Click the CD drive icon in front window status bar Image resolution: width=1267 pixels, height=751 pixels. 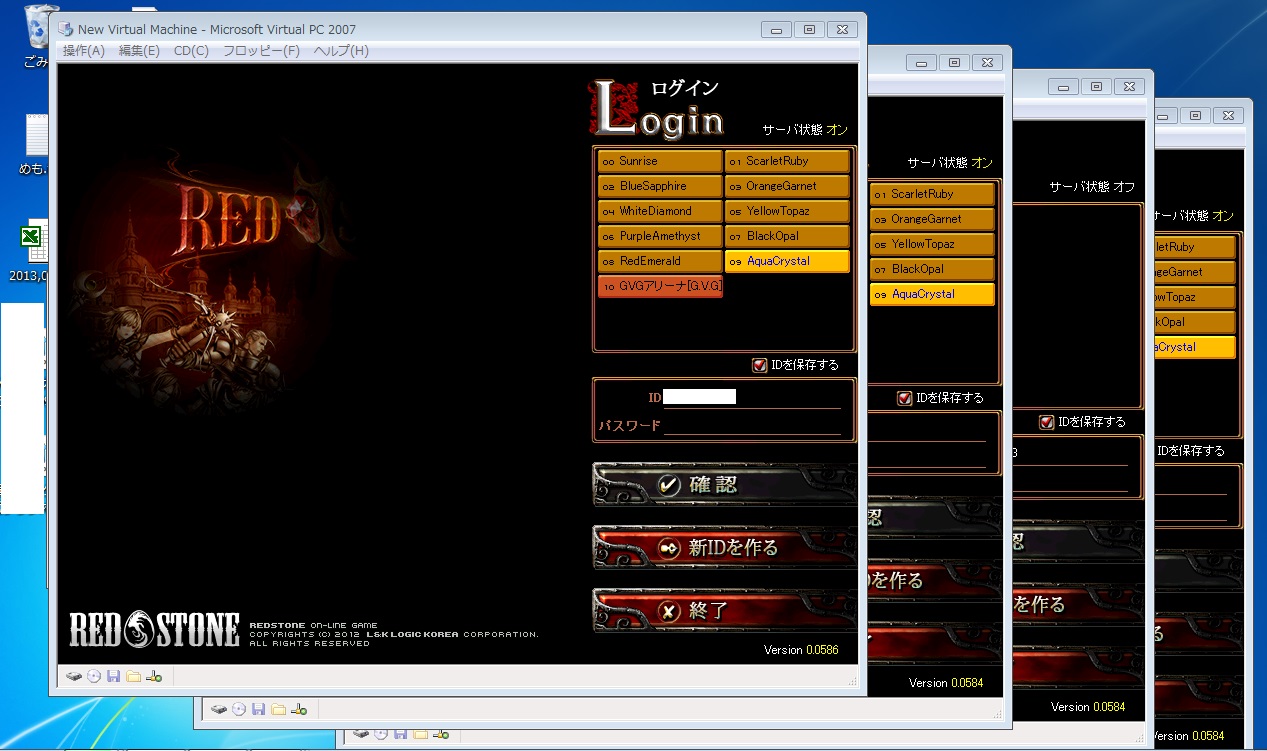coord(94,676)
